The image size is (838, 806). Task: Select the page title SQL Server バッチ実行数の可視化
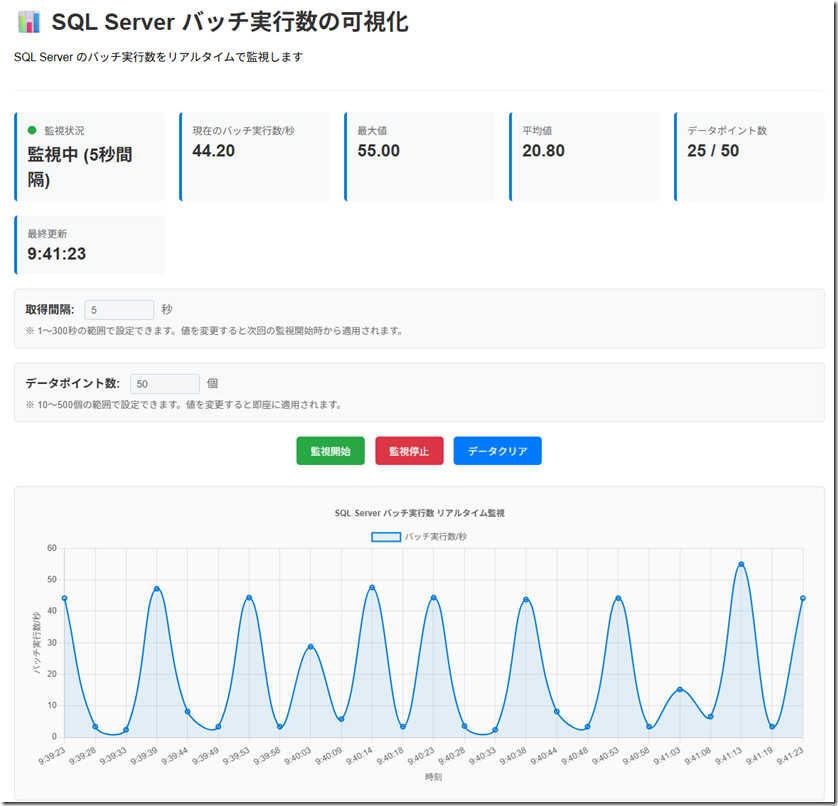coord(230,23)
